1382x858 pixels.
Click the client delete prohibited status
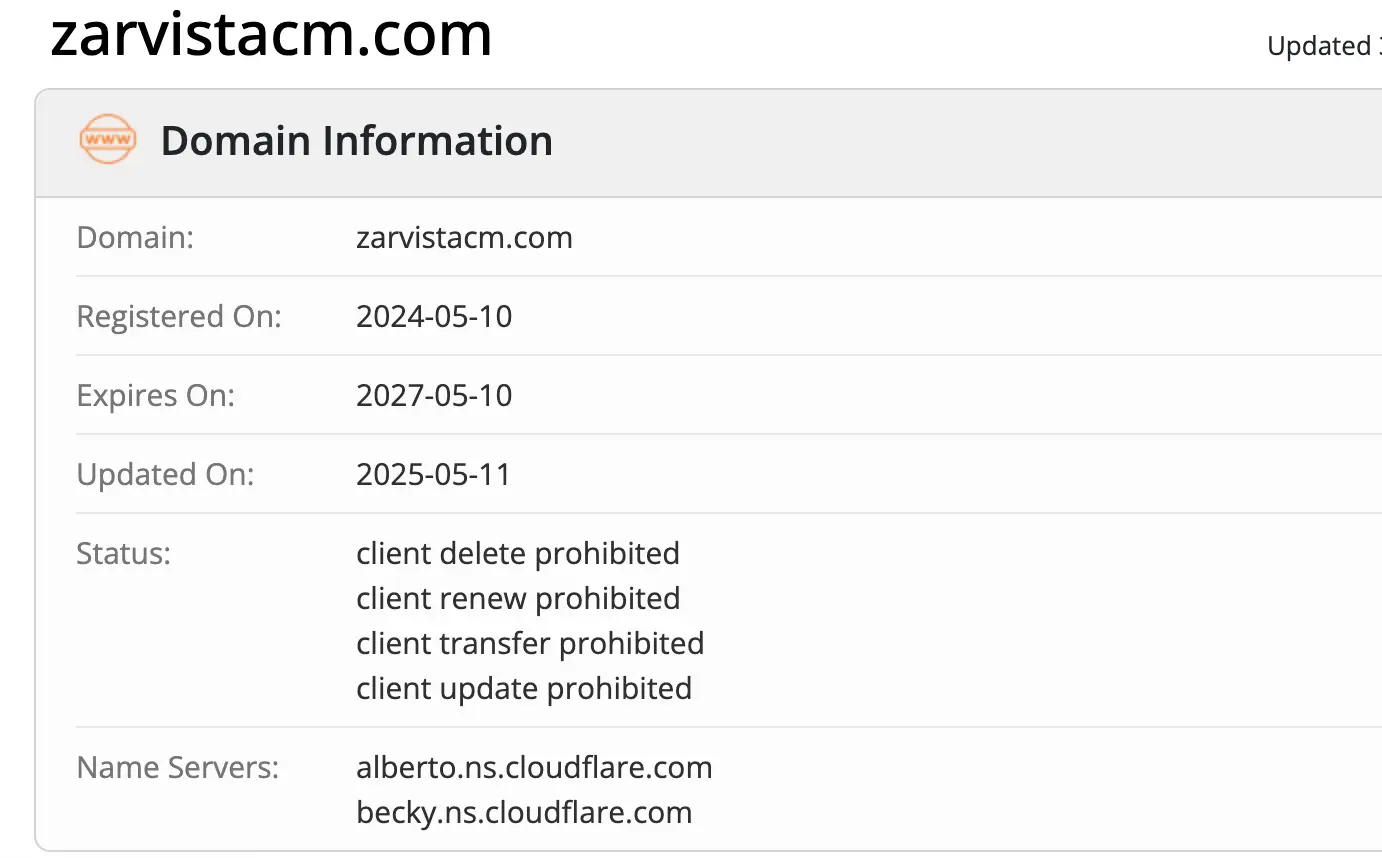(x=517, y=553)
